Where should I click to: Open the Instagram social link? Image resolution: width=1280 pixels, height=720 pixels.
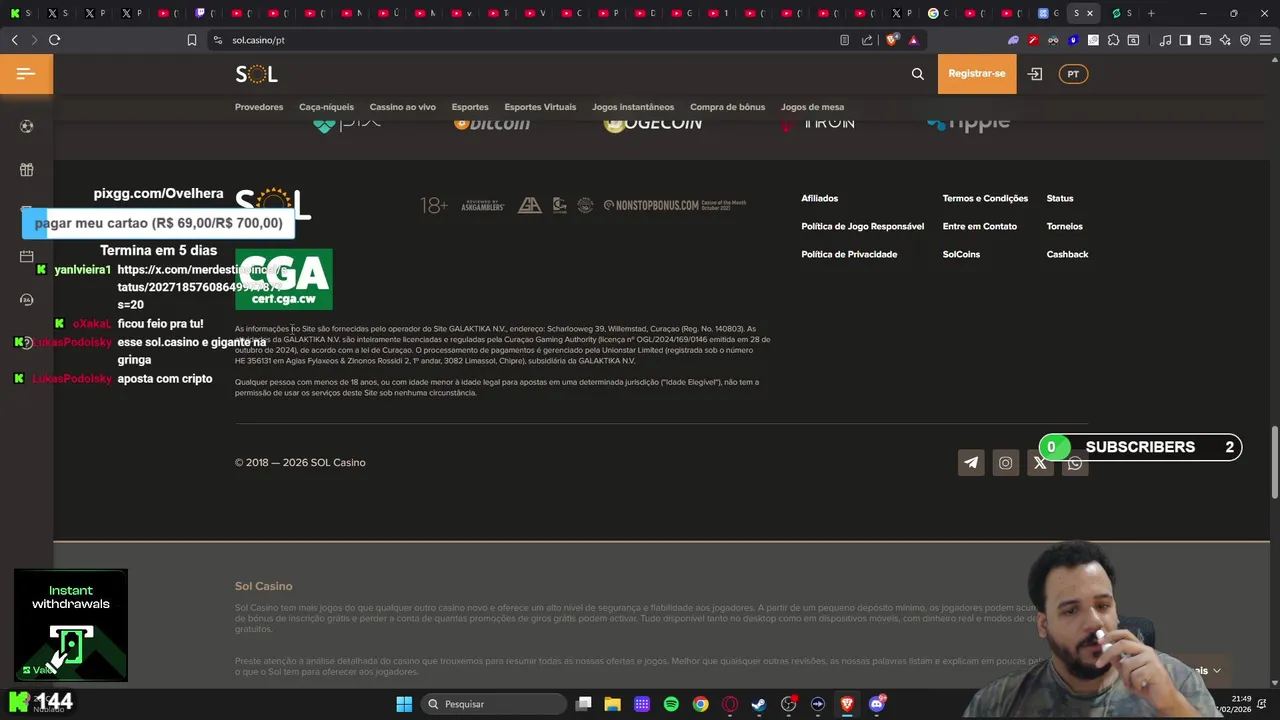click(1005, 462)
